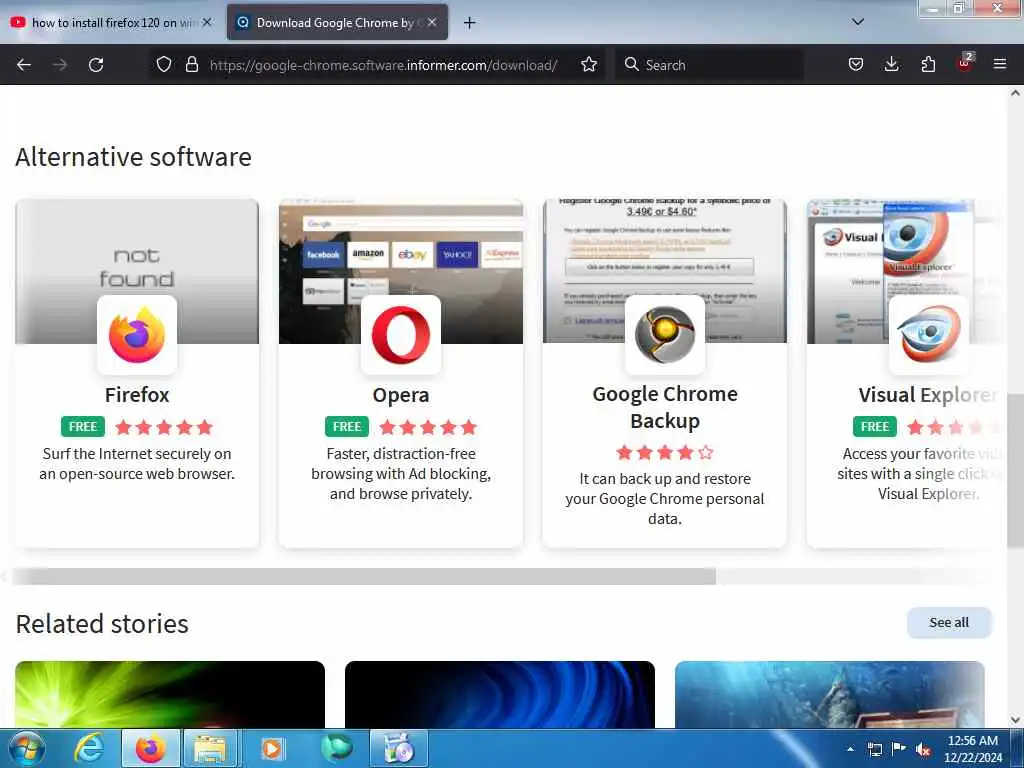
Task: Show hidden system tray icons
Action: click(x=850, y=749)
